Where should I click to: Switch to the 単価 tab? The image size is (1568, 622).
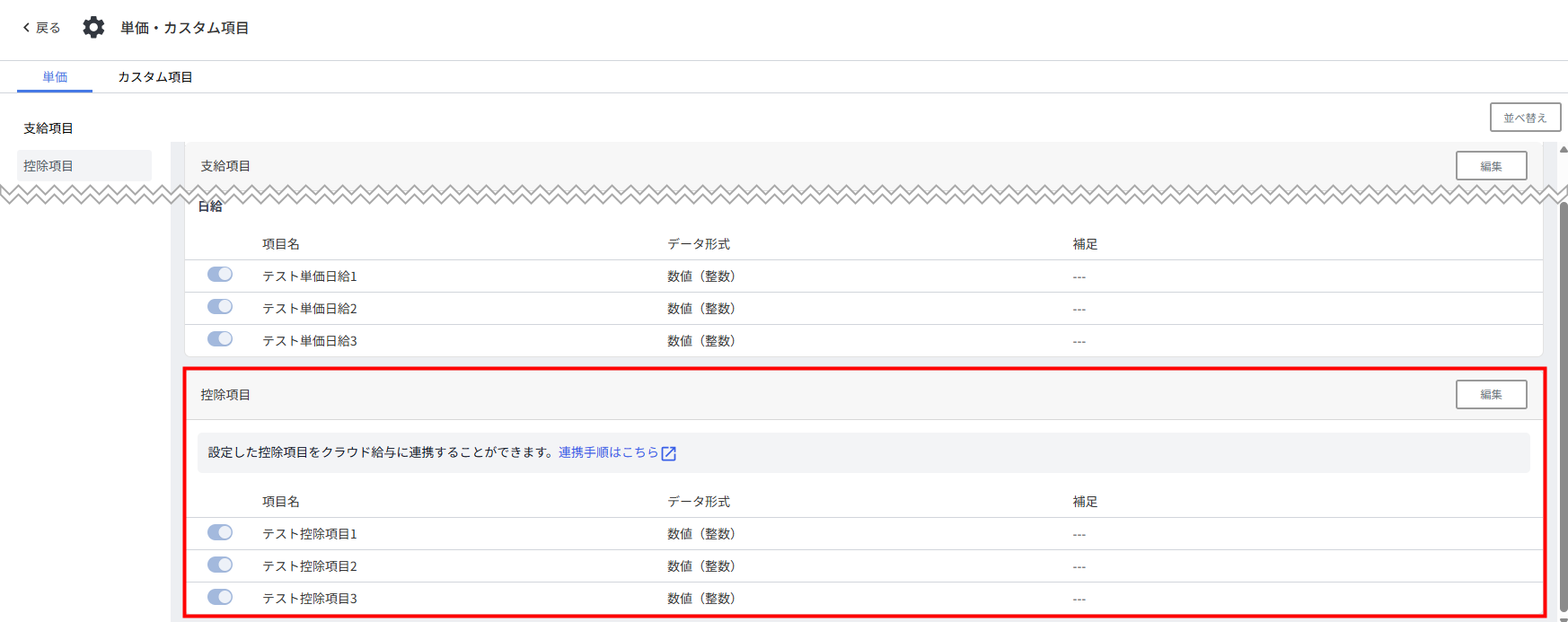click(55, 77)
